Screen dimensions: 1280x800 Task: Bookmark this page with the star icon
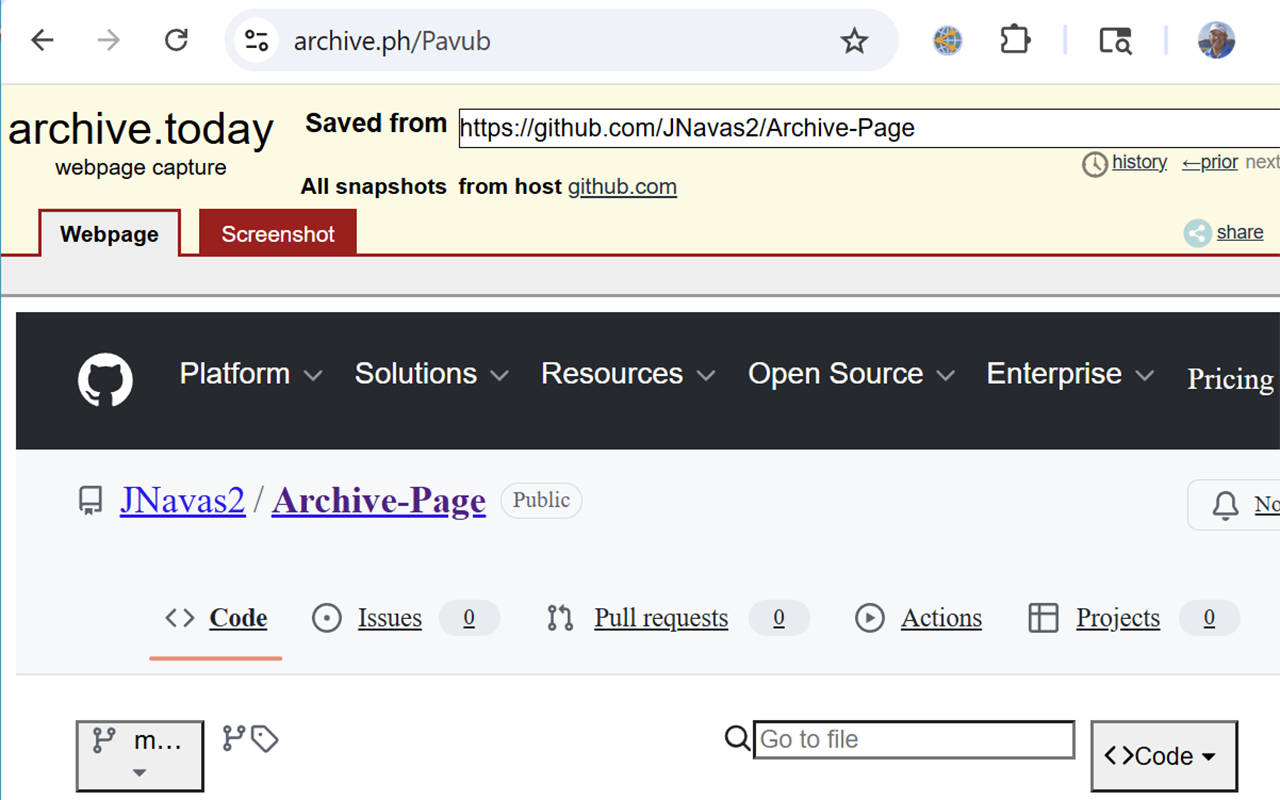click(x=854, y=41)
